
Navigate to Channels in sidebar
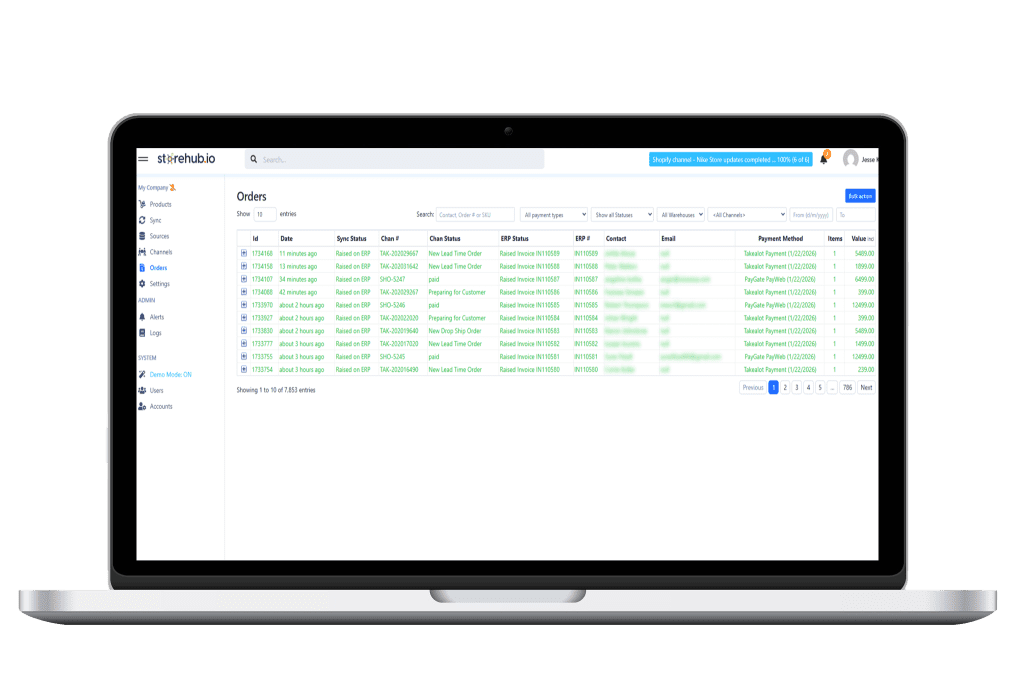pos(160,252)
